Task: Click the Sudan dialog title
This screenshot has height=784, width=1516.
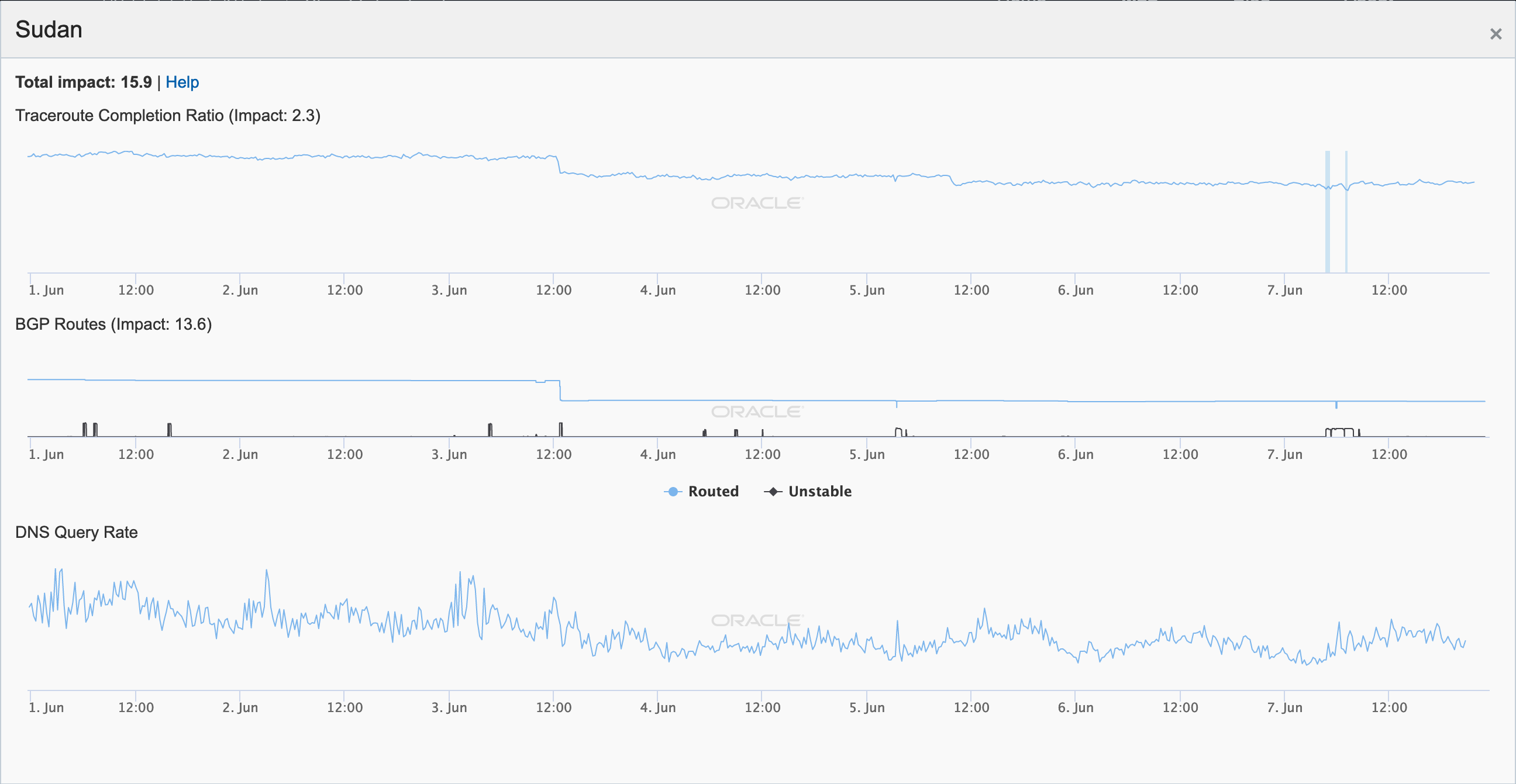Action: pos(49,29)
